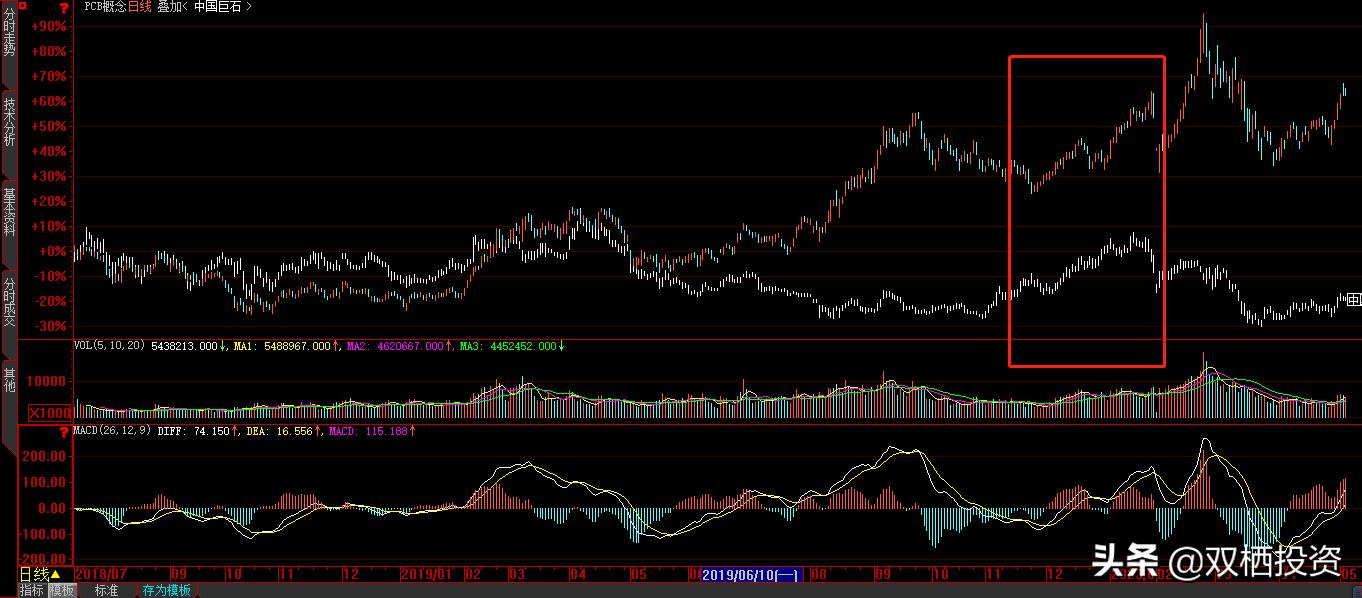Open the 日线 period selector arrow

55,574
